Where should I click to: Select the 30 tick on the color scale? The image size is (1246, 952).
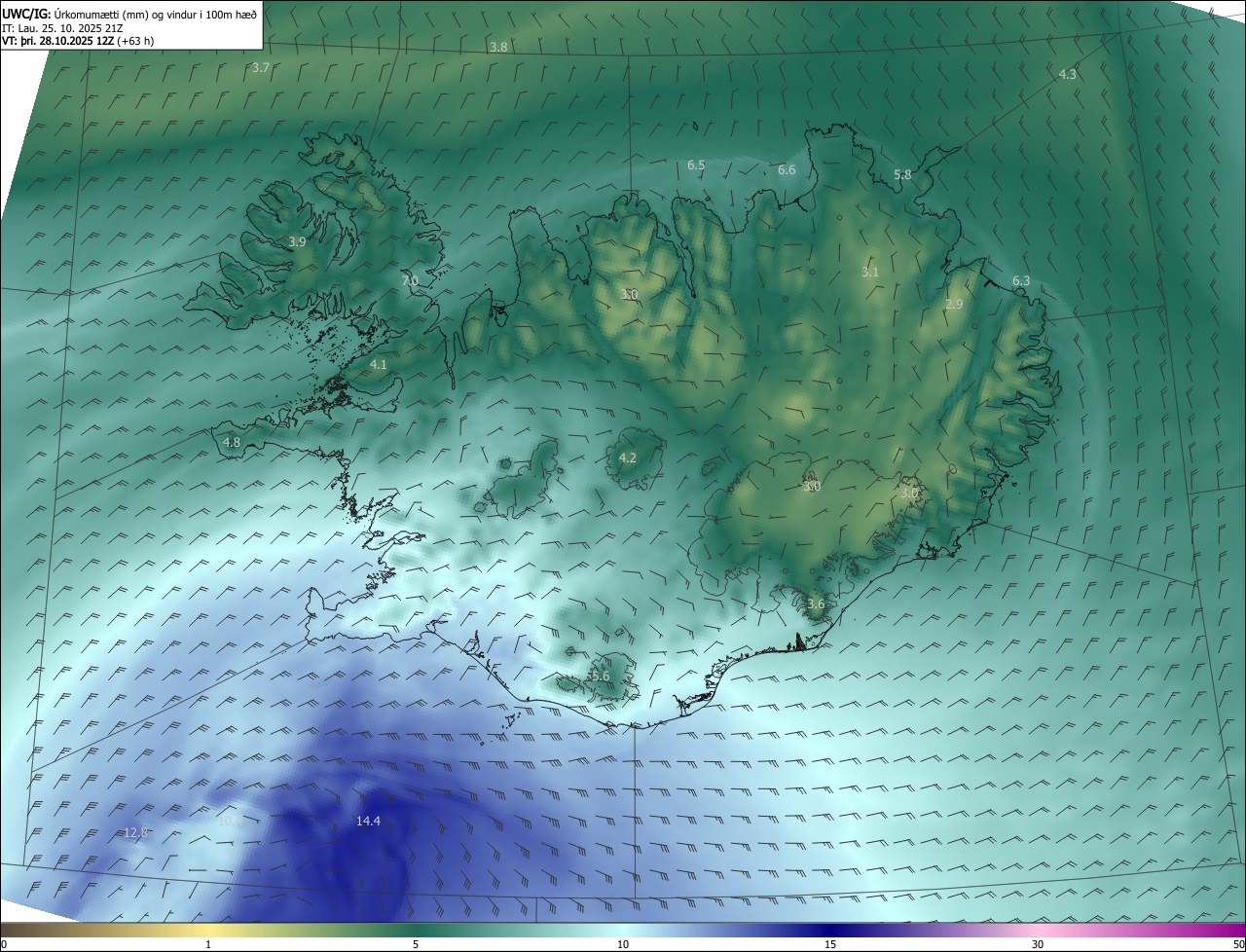1038,944
